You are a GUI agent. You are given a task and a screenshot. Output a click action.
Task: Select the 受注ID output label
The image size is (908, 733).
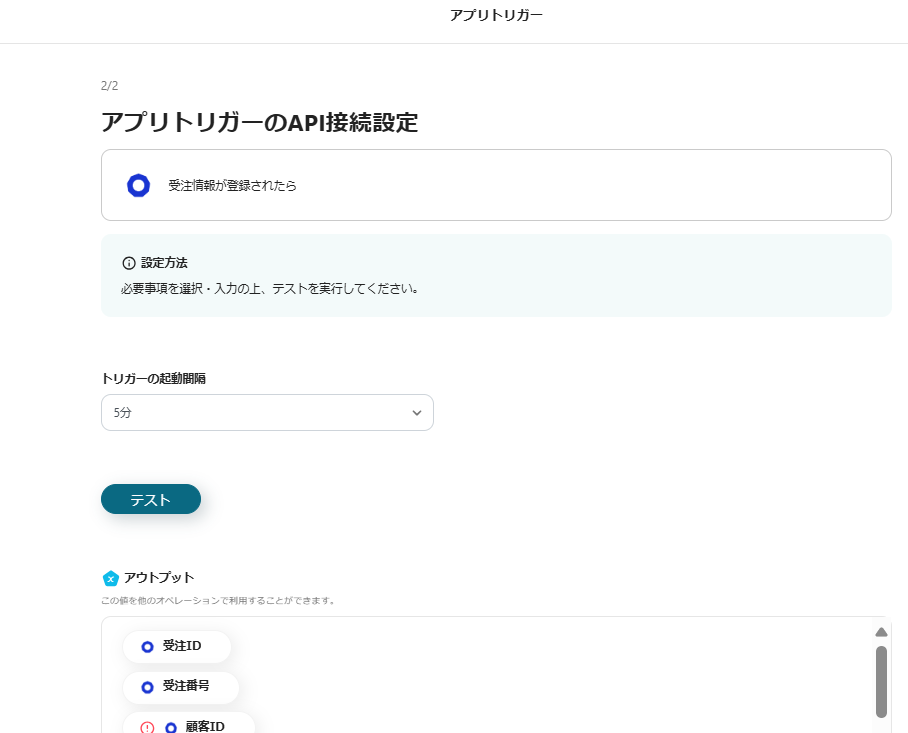(182, 646)
